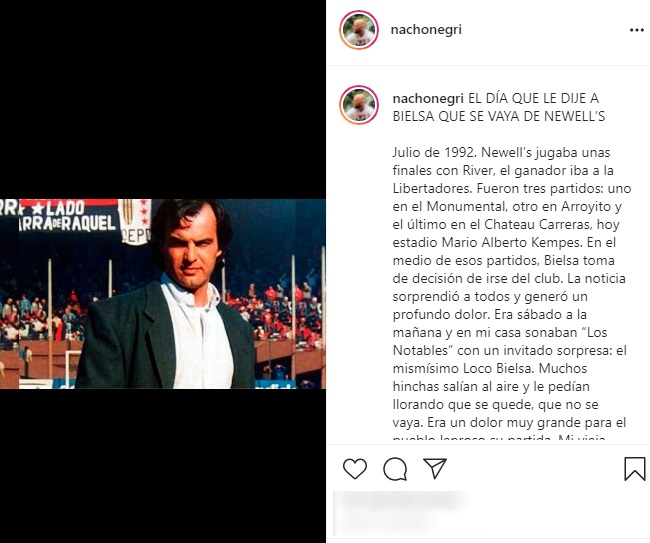Open comments with the speech bubble icon
This screenshot has width=650, height=543.
395,469
